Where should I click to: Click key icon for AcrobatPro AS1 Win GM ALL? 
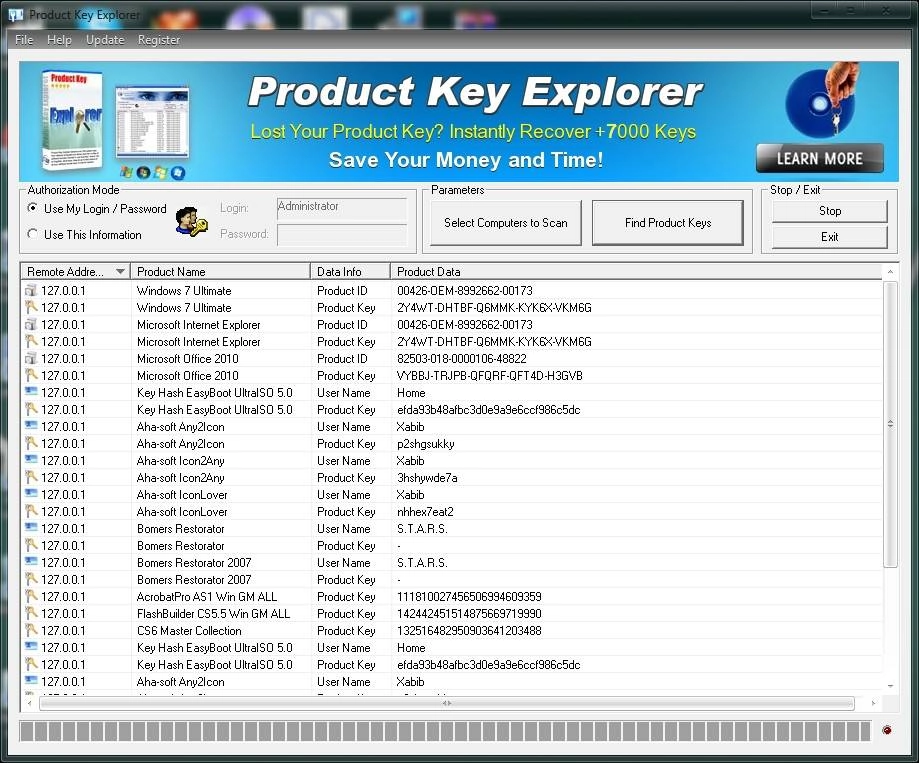click(31, 596)
